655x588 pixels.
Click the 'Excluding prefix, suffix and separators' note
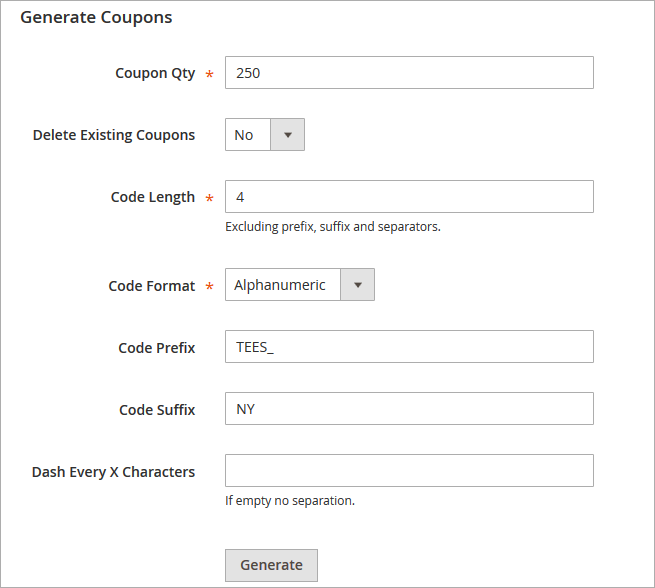(x=333, y=227)
